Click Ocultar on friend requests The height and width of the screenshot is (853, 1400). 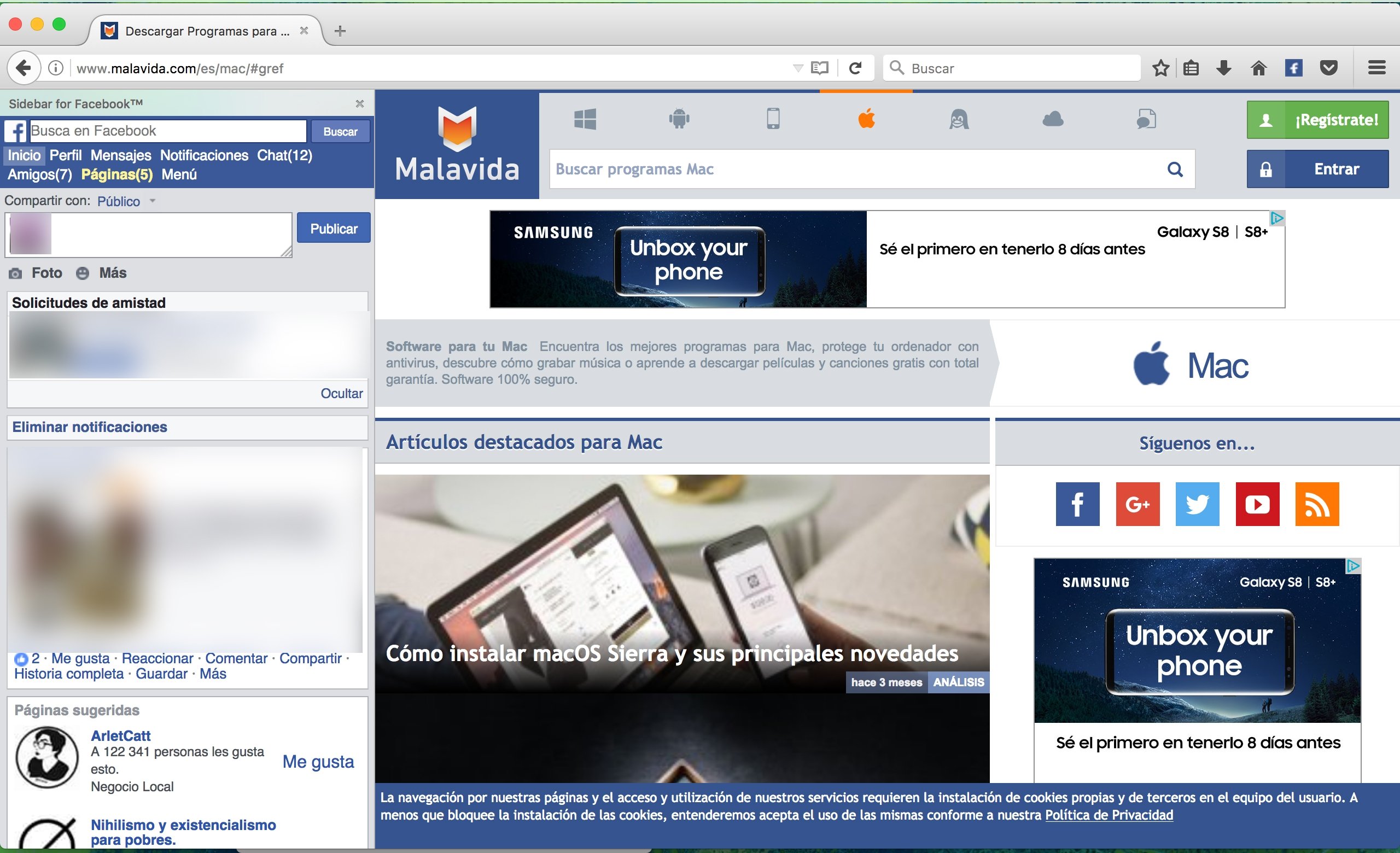click(341, 394)
